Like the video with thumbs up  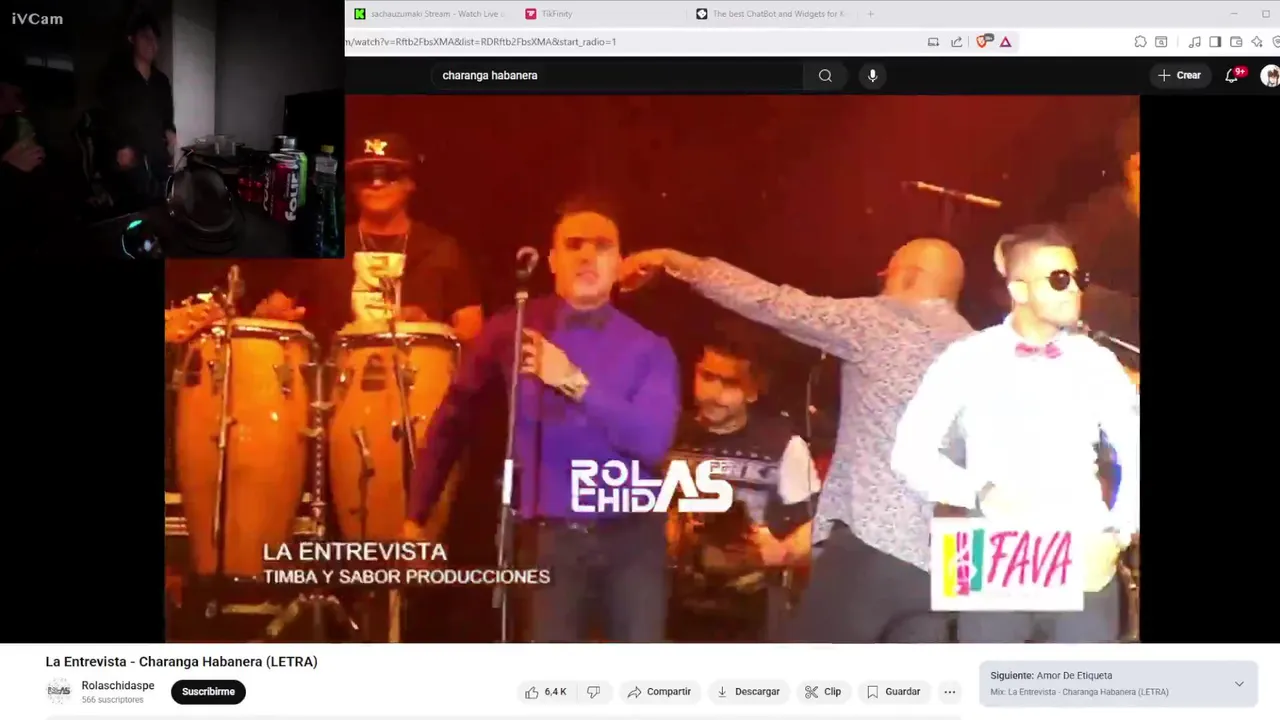[x=545, y=692]
